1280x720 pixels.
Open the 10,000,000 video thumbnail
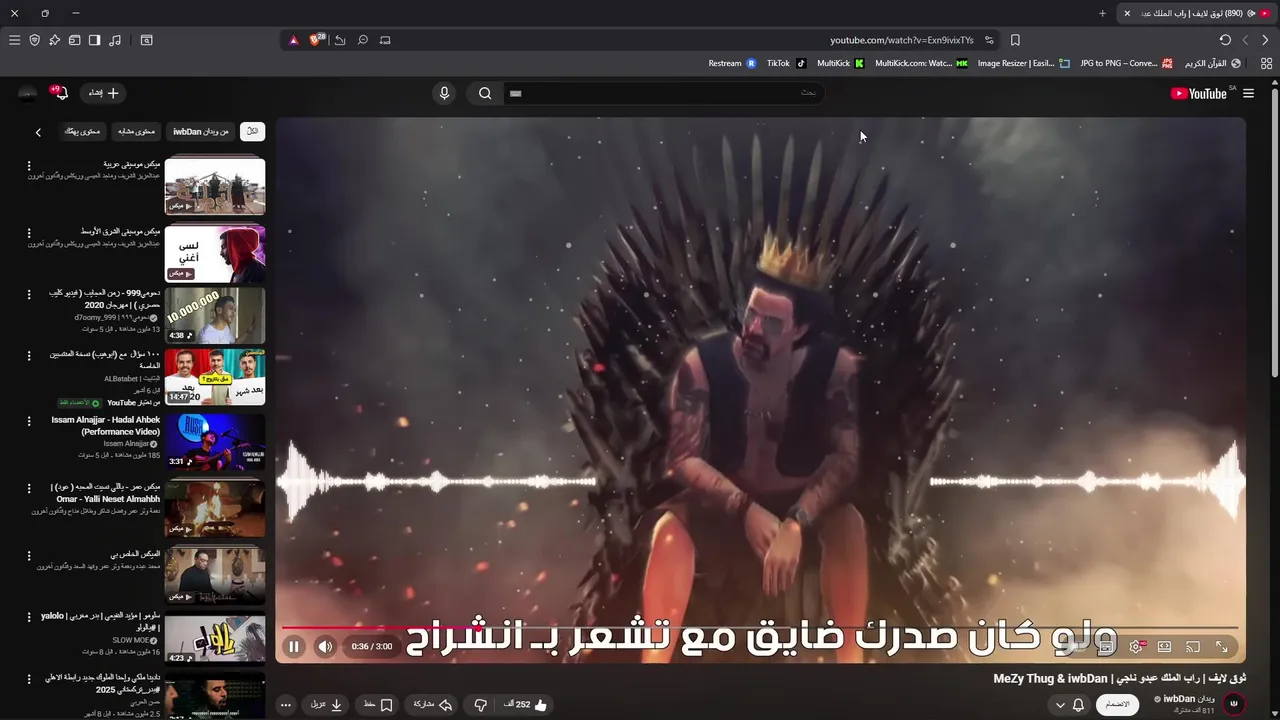pyautogui.click(x=215, y=315)
